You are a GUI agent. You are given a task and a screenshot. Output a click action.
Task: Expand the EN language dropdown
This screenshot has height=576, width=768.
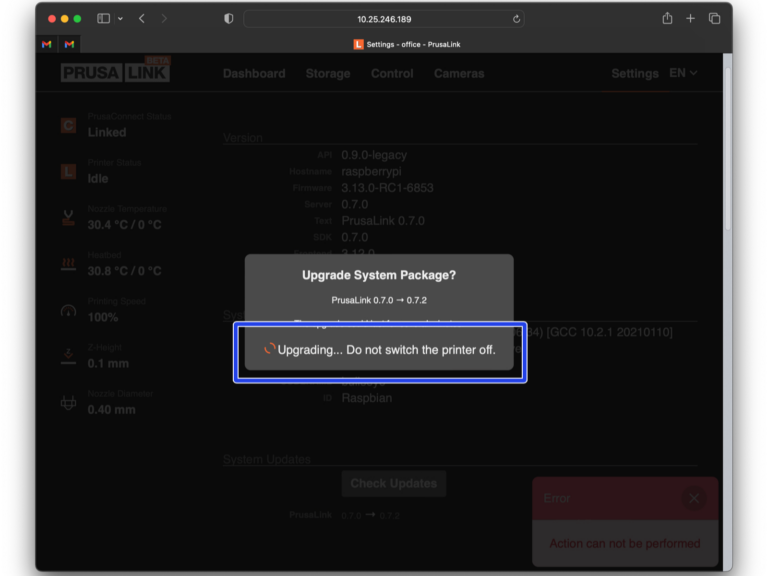click(683, 73)
